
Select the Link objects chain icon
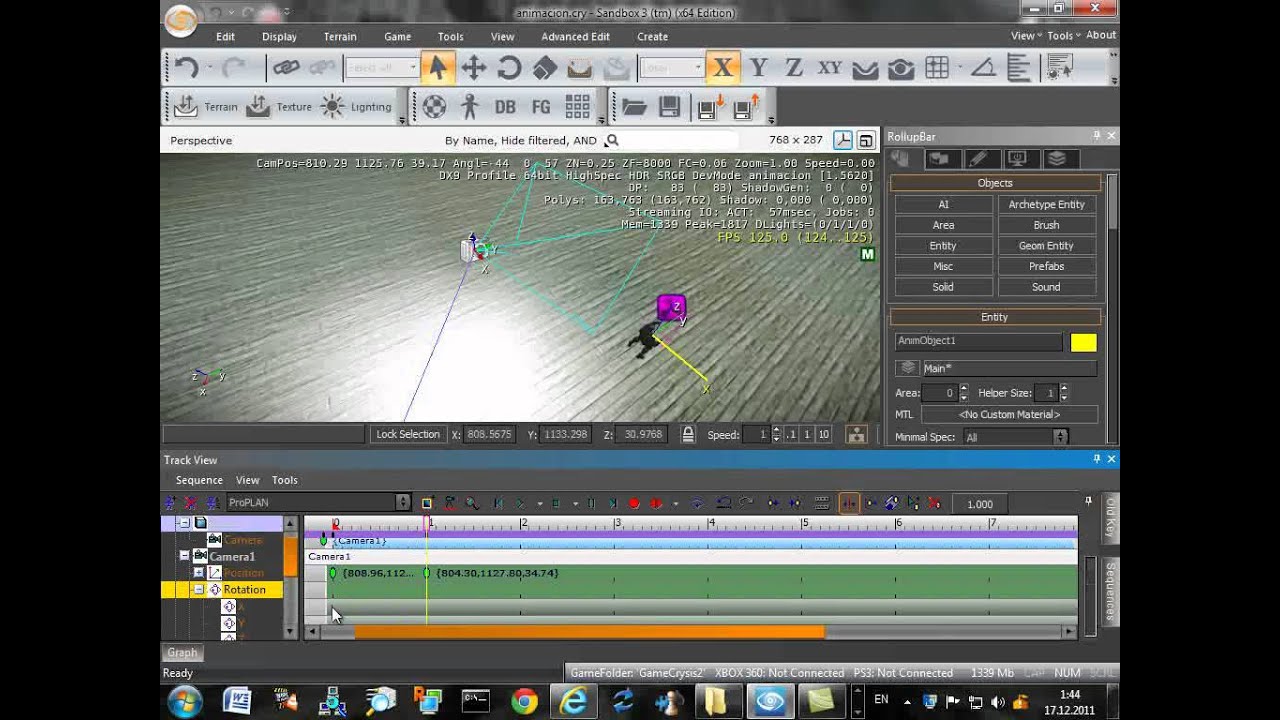(286, 68)
